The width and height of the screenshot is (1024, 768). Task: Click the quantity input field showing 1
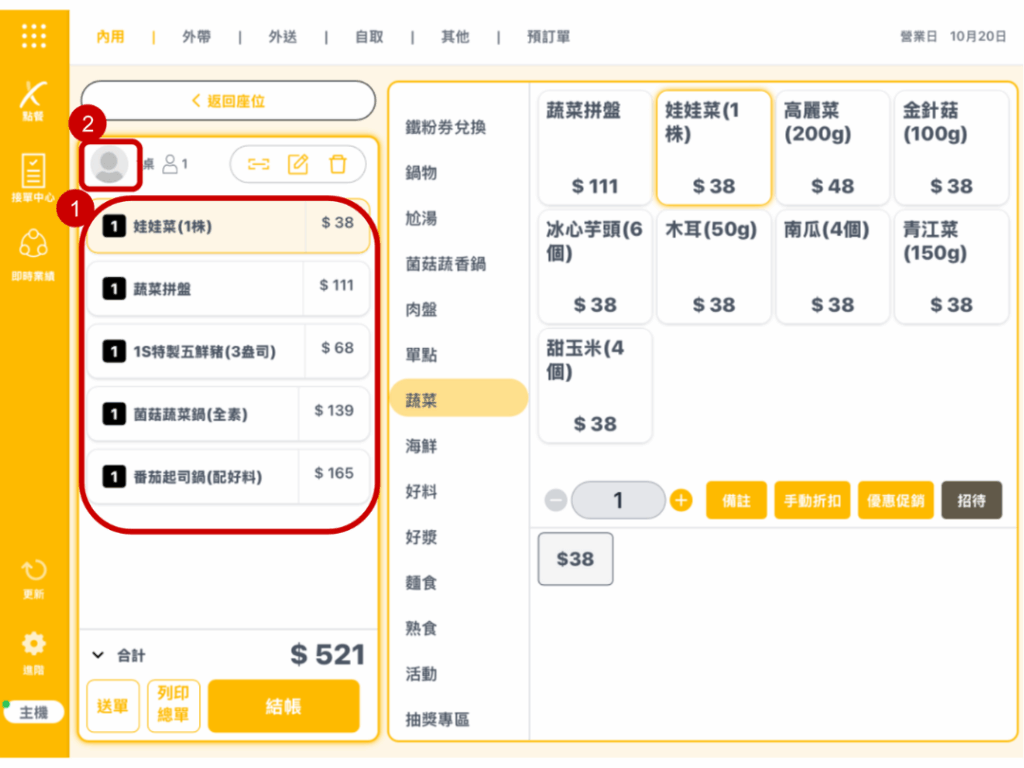pyautogui.click(x=618, y=500)
